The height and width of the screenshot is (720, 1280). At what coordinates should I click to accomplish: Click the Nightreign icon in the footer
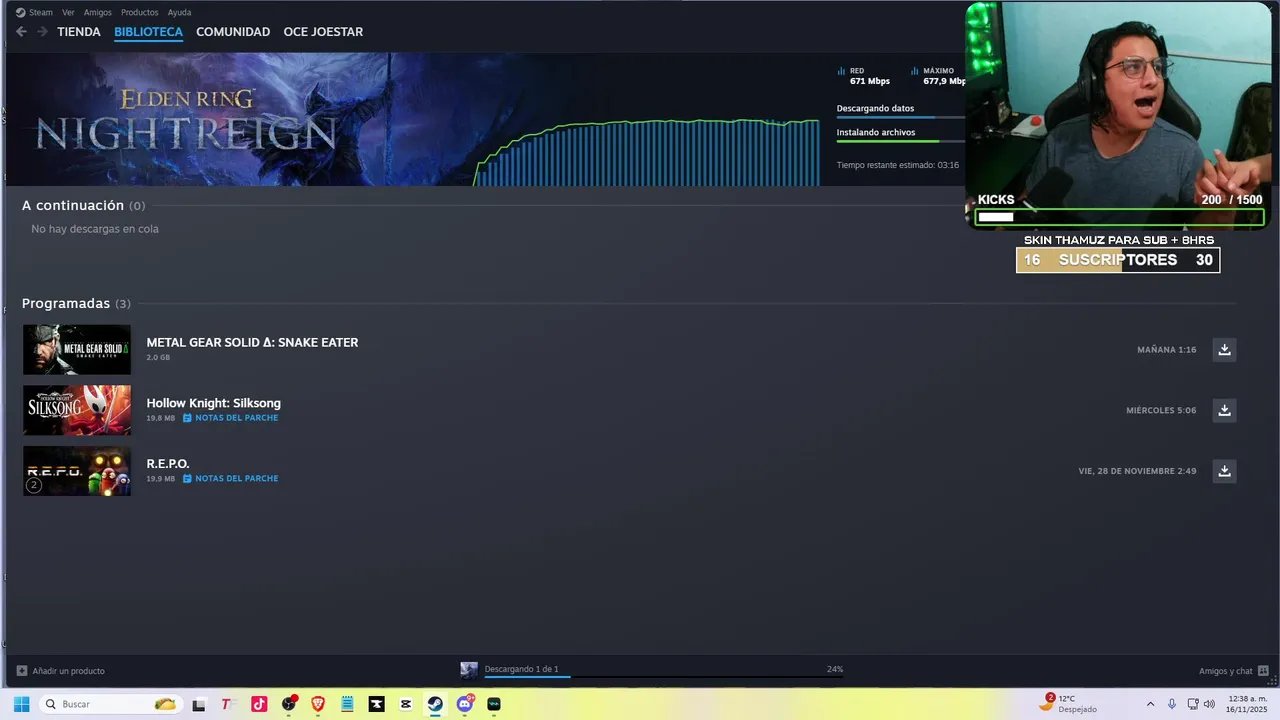[x=469, y=670]
